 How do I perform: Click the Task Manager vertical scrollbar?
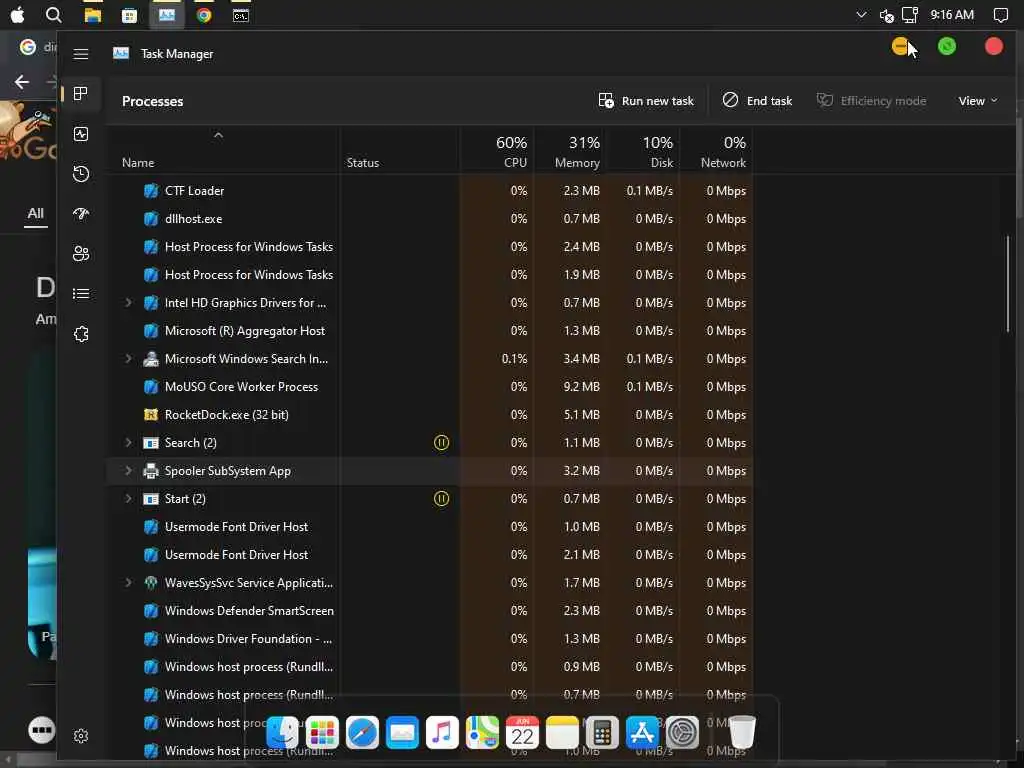[1008, 284]
